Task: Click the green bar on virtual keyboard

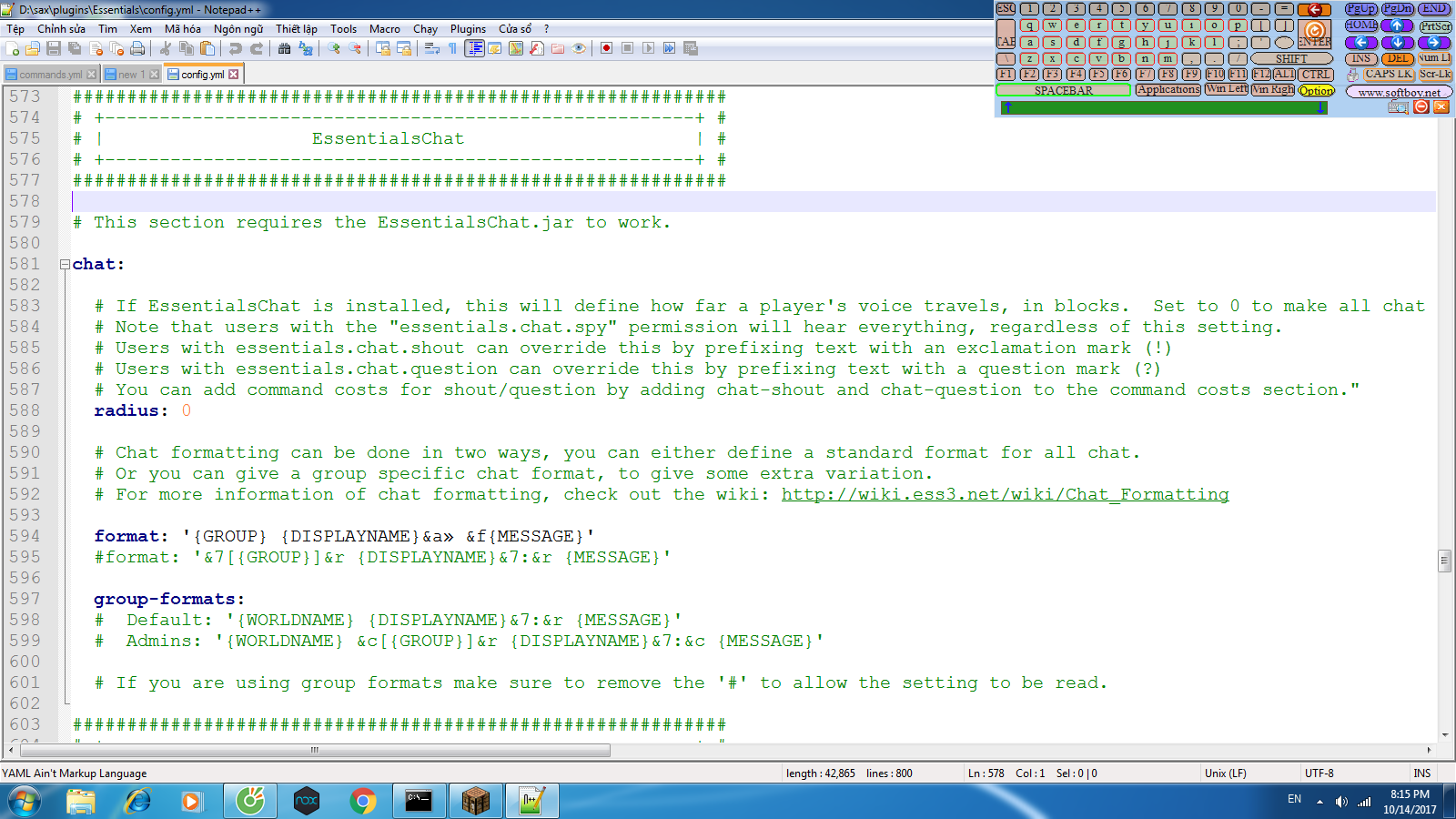Action: click(1163, 107)
